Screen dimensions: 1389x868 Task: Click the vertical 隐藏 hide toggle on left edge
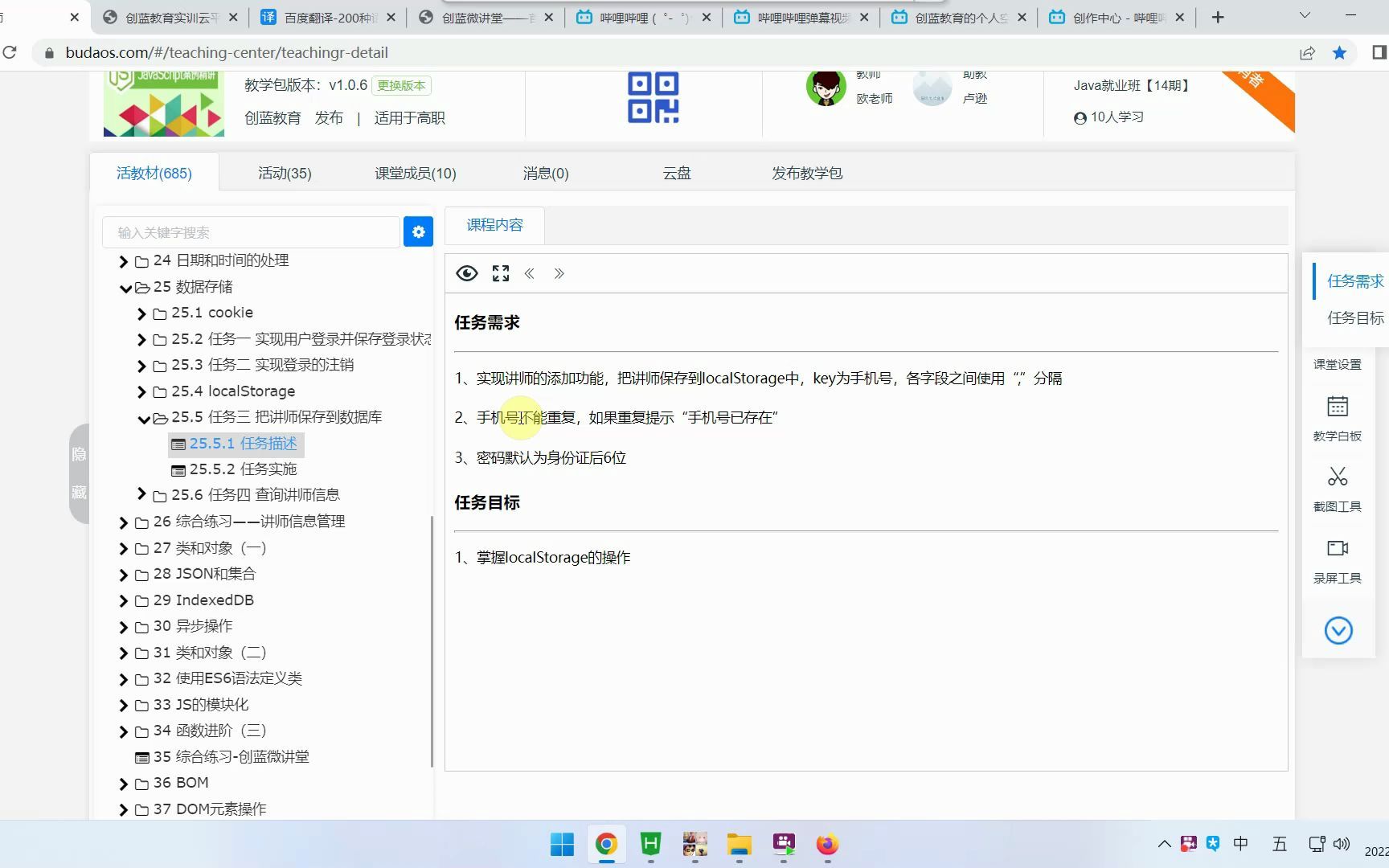coord(80,473)
